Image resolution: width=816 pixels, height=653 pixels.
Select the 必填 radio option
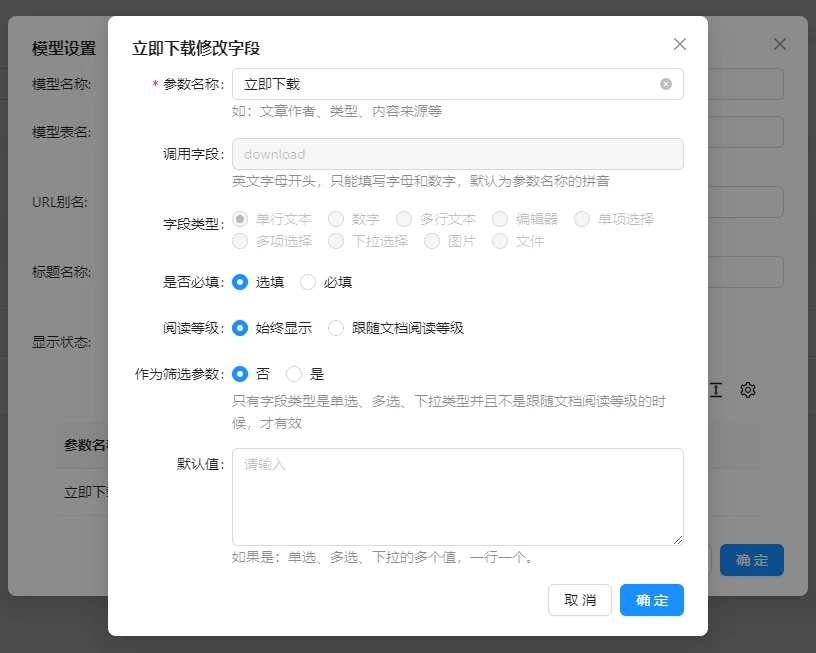(308, 282)
